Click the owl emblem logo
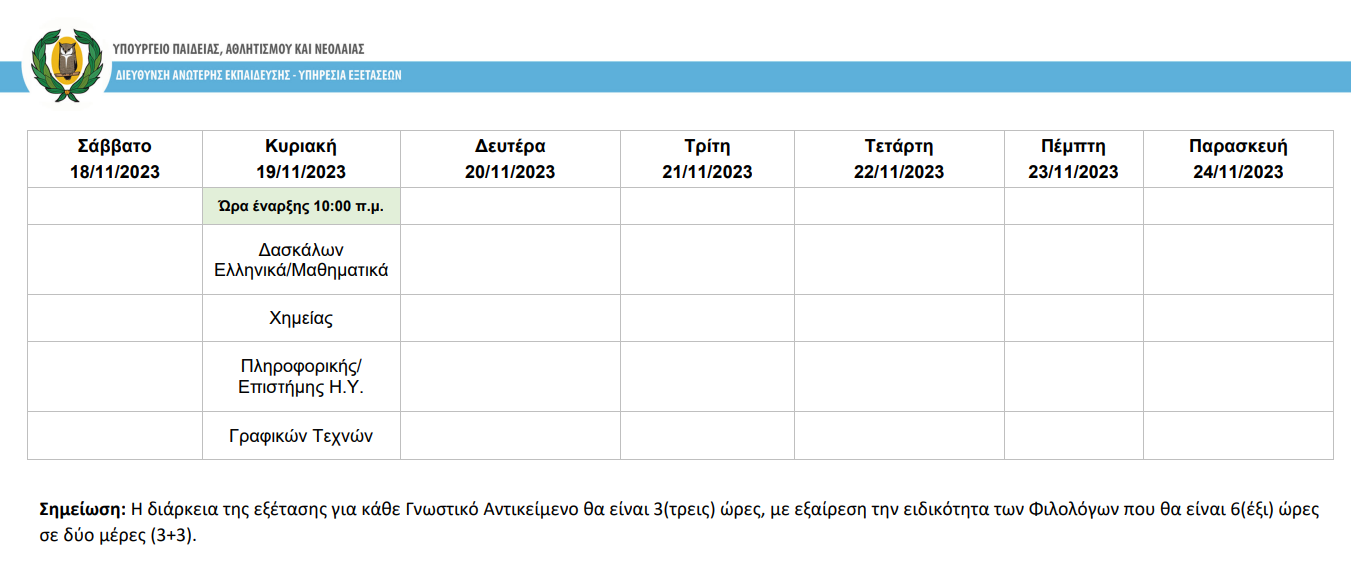 66,64
